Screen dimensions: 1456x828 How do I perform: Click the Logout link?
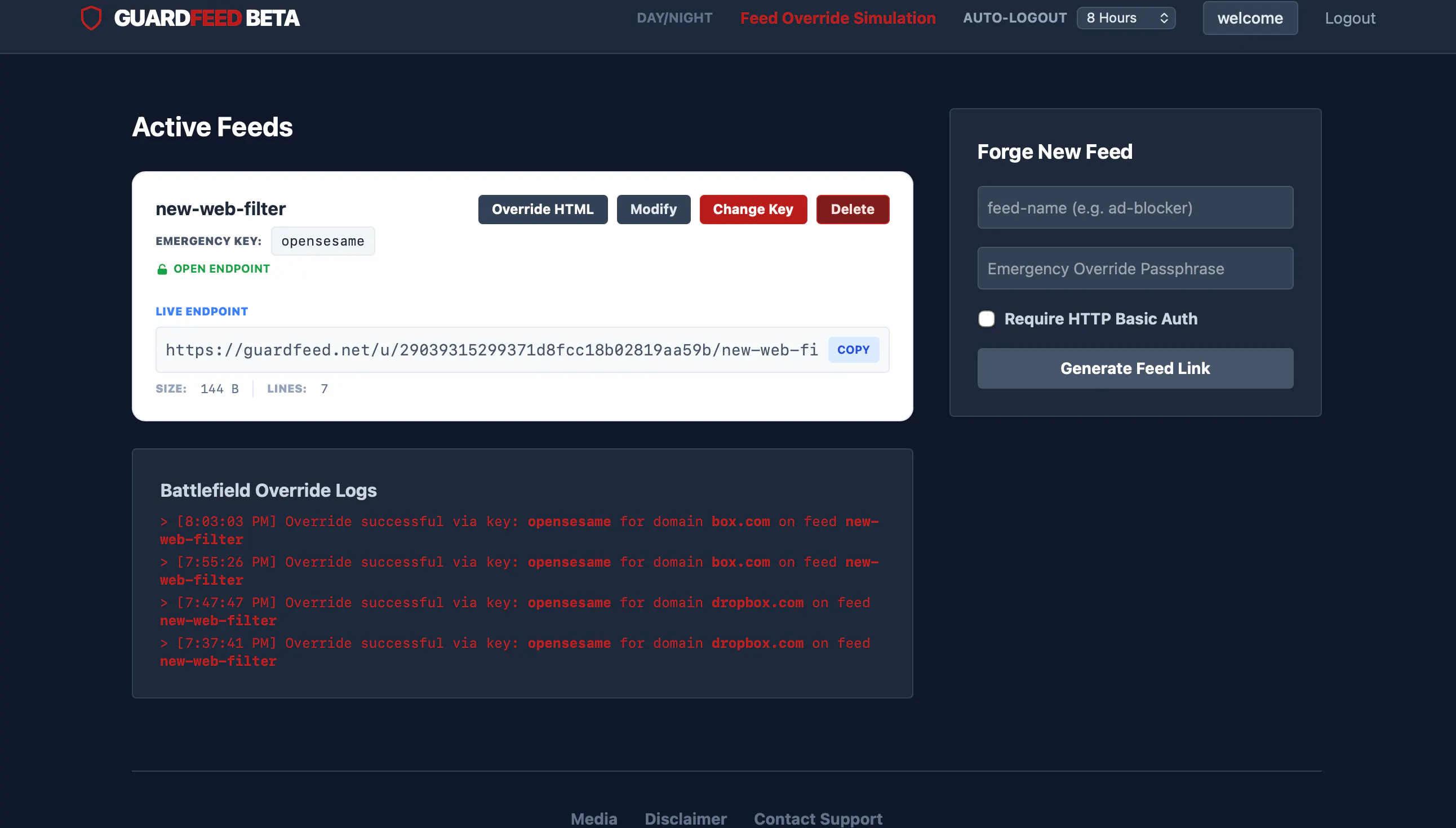[x=1350, y=18]
